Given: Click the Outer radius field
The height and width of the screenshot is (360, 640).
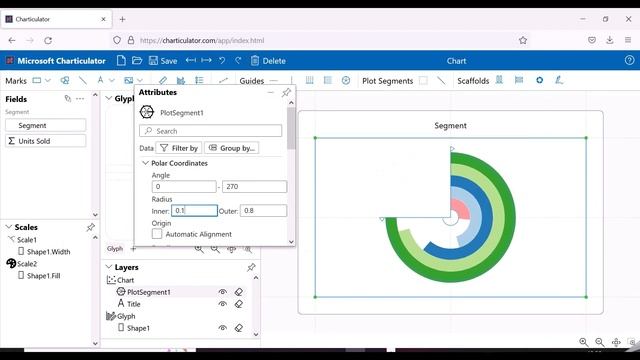Looking at the screenshot, I should (263, 211).
